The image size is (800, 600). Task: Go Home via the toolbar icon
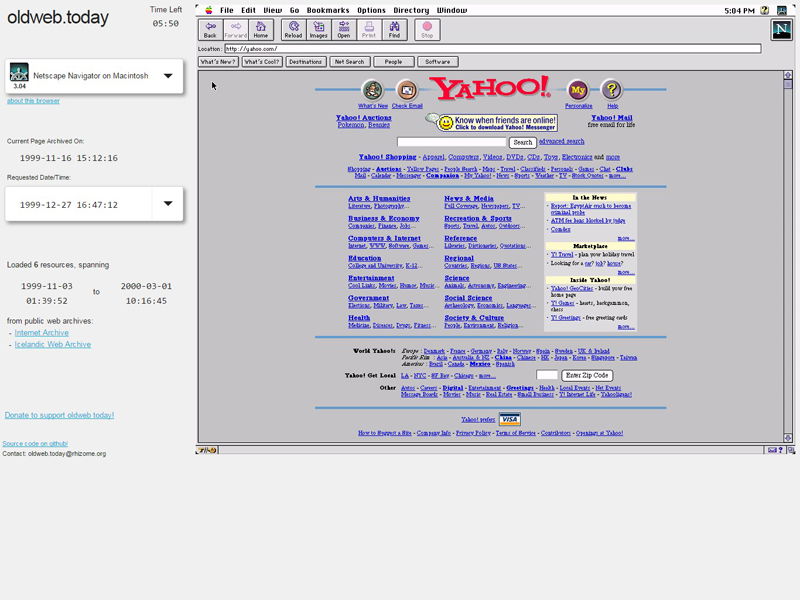(261, 30)
